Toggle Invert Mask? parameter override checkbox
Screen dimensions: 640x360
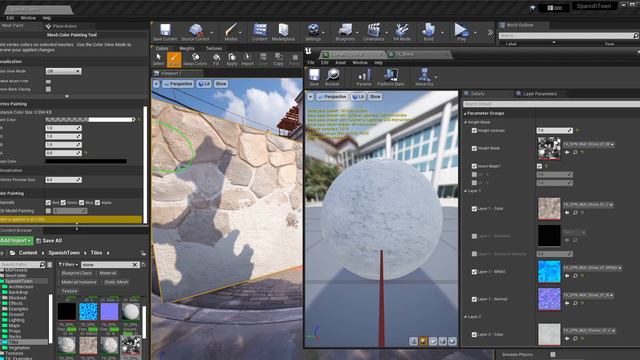tap(474, 166)
